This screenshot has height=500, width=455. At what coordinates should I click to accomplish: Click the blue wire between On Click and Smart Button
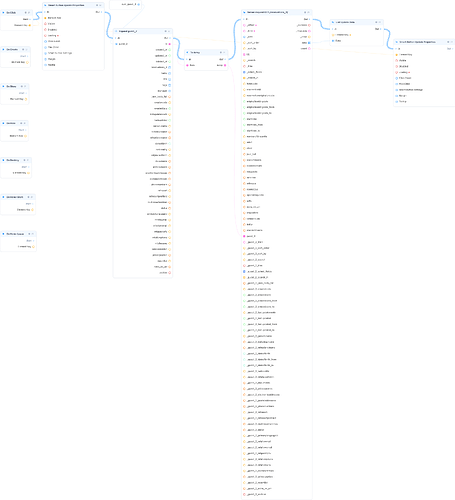[37, 16]
